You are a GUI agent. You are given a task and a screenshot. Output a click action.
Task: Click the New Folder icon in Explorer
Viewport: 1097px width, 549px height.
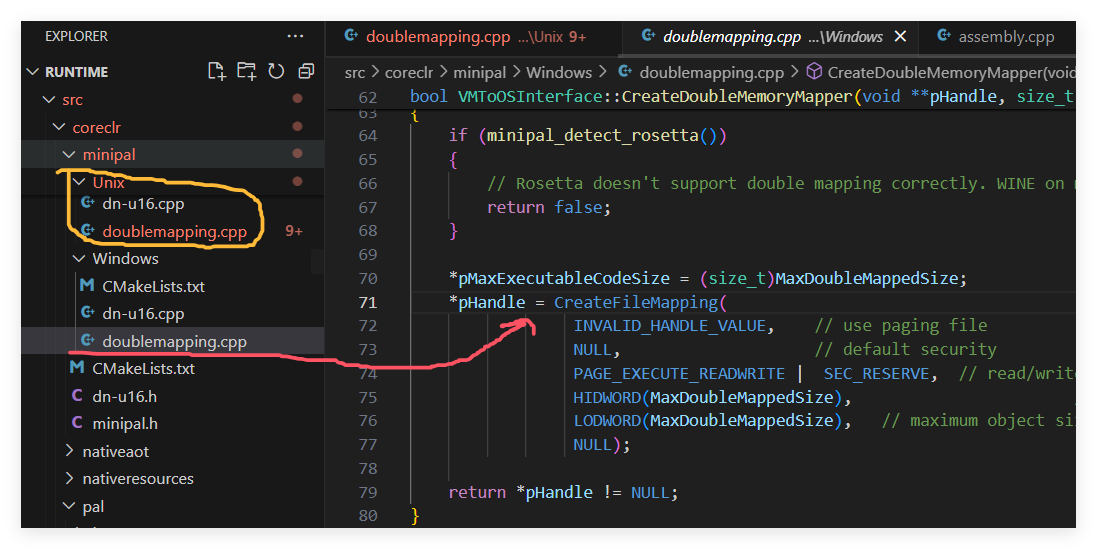(246, 71)
